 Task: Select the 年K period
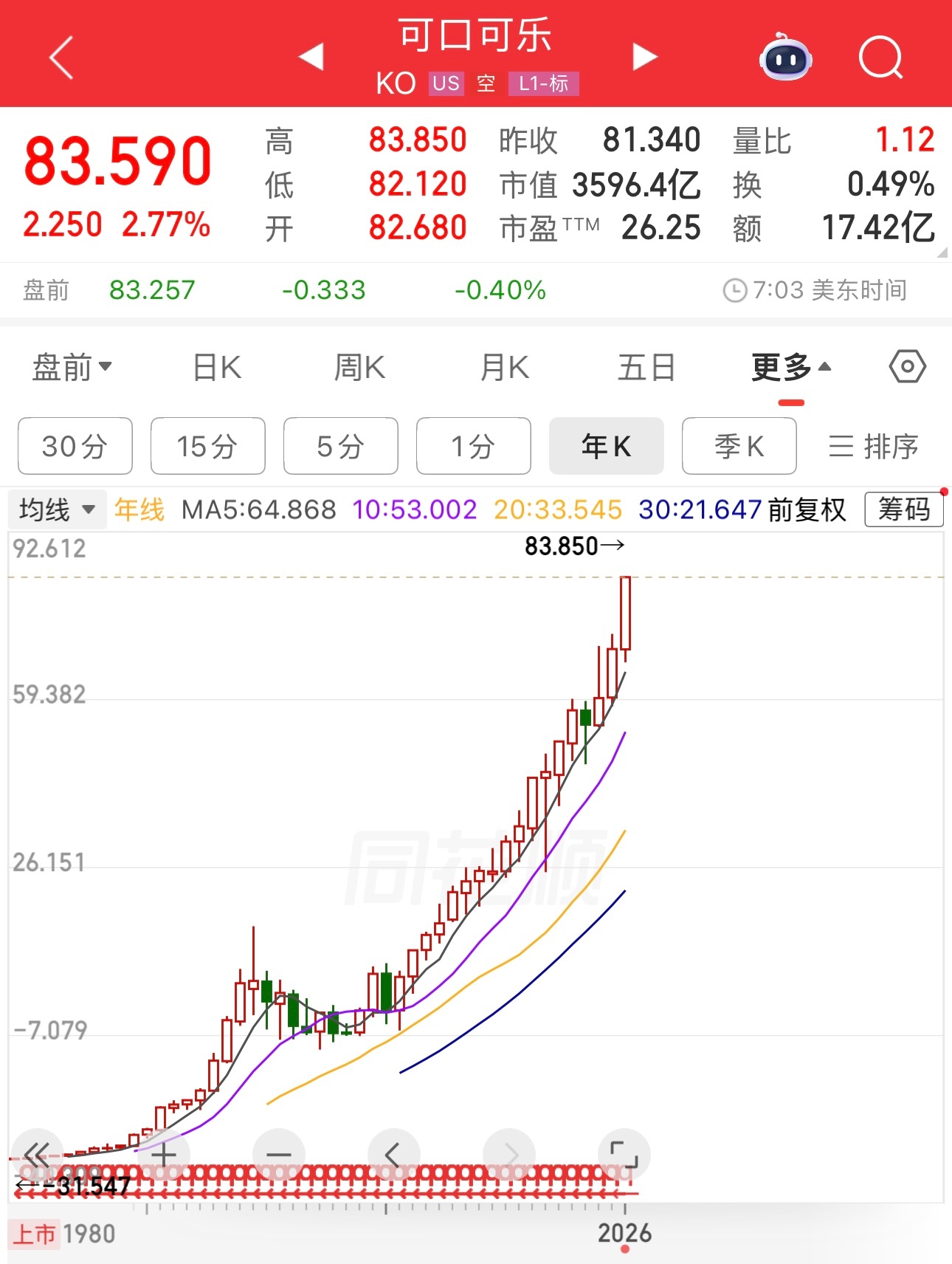607,446
